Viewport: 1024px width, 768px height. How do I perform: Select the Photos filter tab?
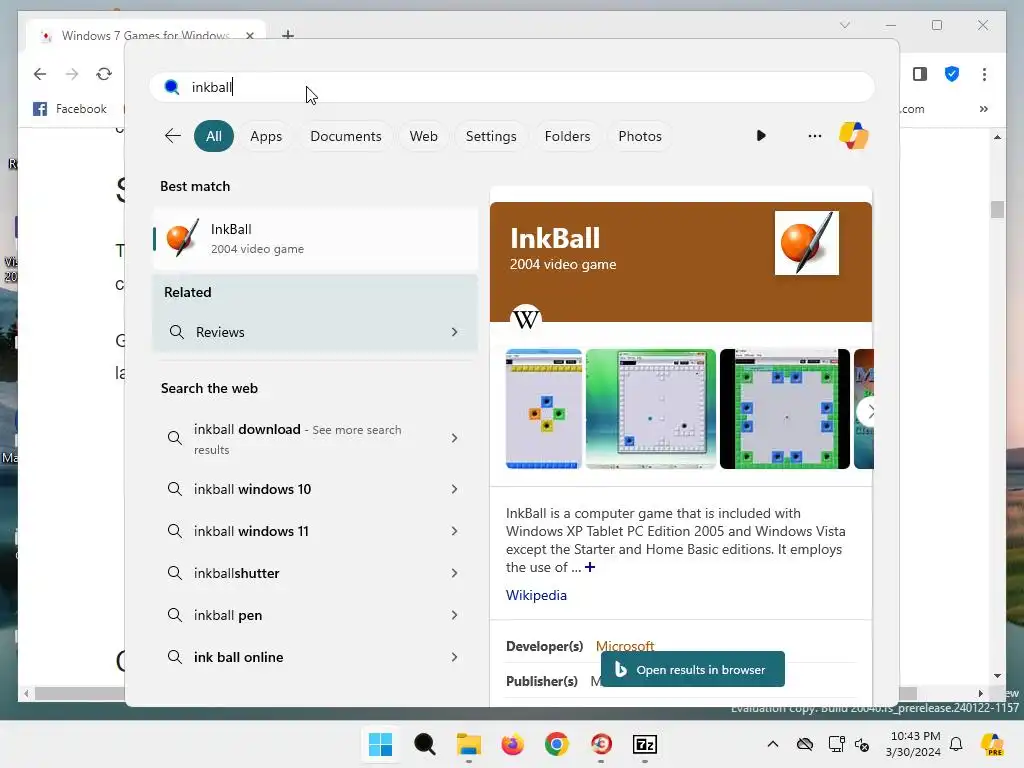pyautogui.click(x=640, y=136)
